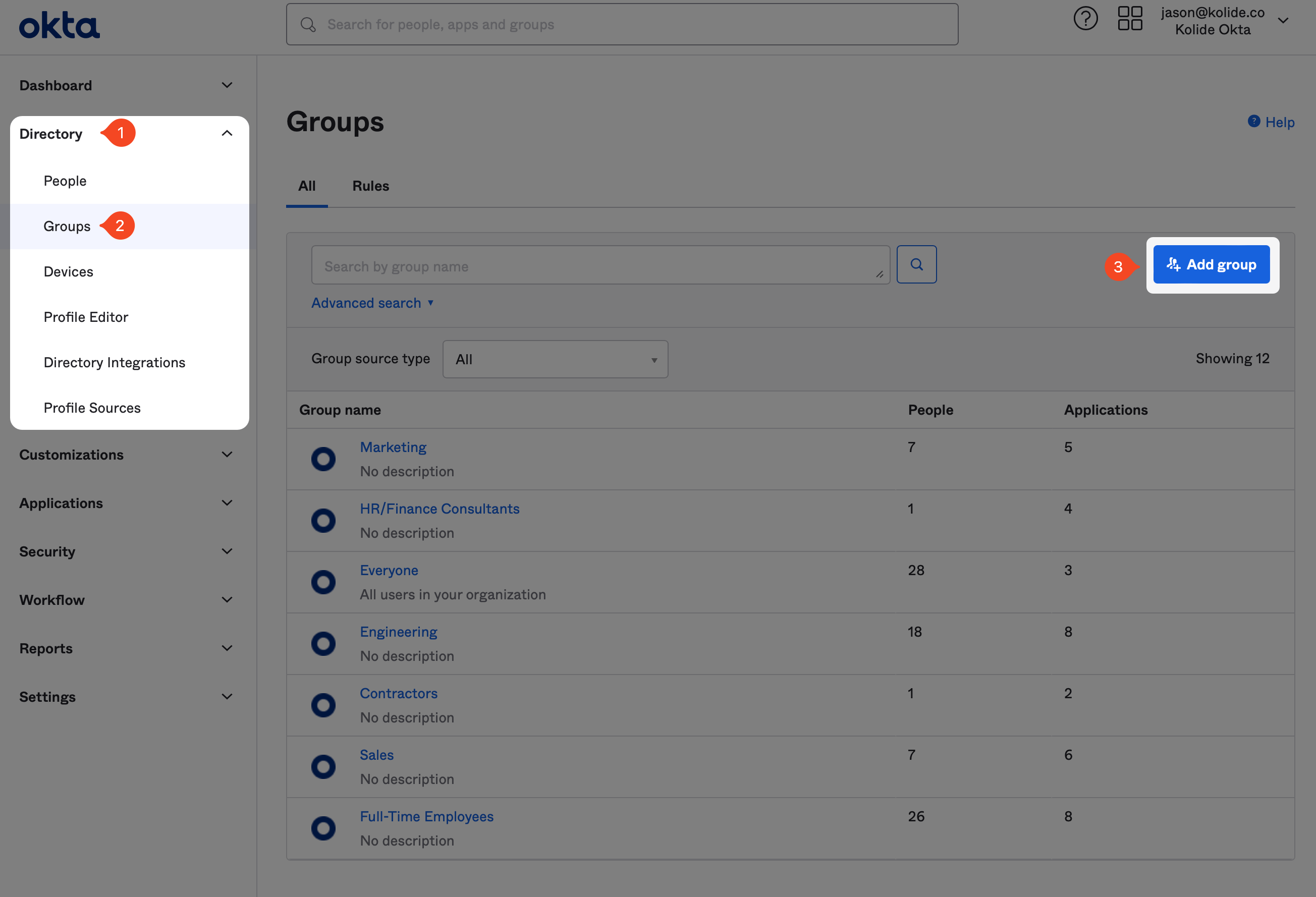
Task: Click the search icon to search groups
Action: click(x=916, y=264)
